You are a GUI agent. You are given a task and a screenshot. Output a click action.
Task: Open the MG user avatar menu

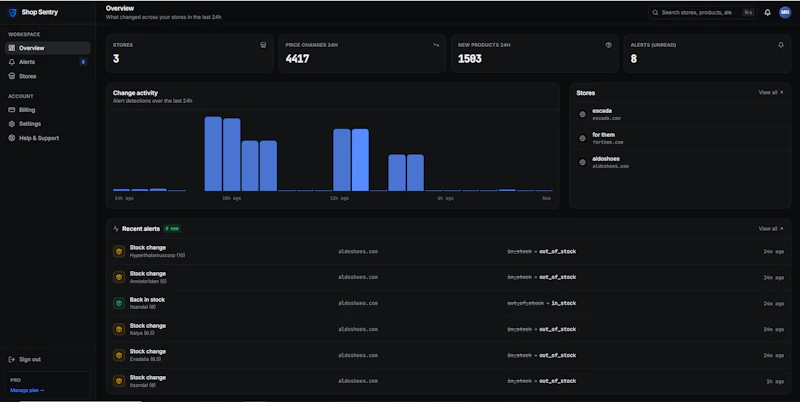[785, 12]
